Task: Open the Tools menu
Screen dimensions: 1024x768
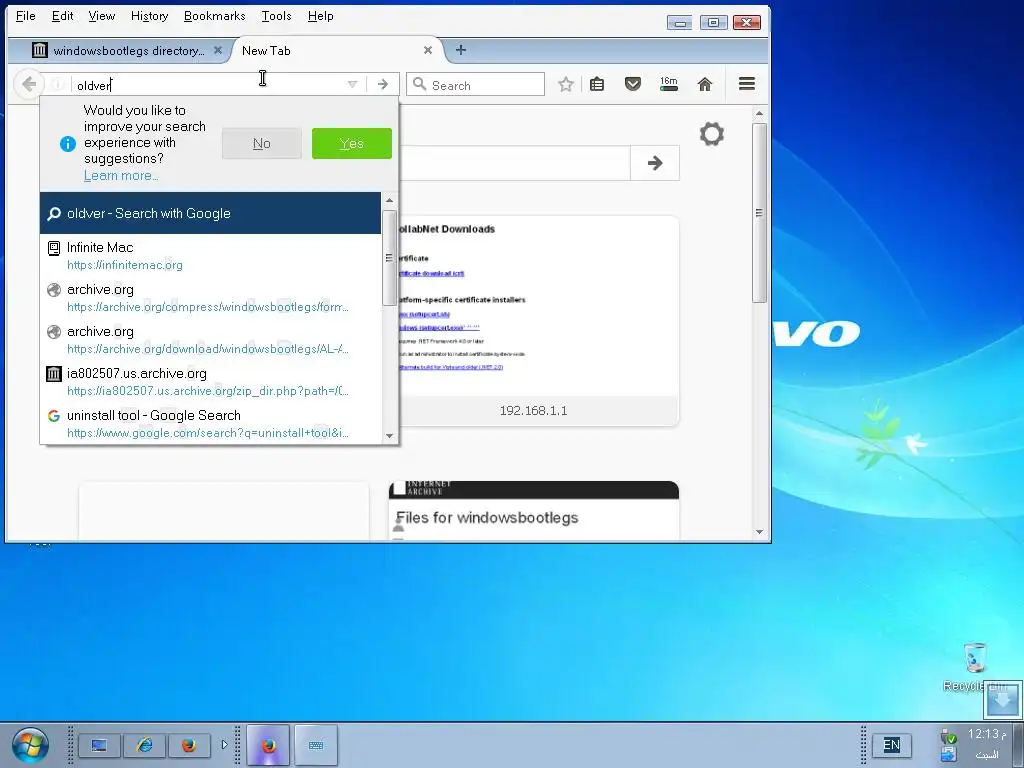Action: [277, 16]
